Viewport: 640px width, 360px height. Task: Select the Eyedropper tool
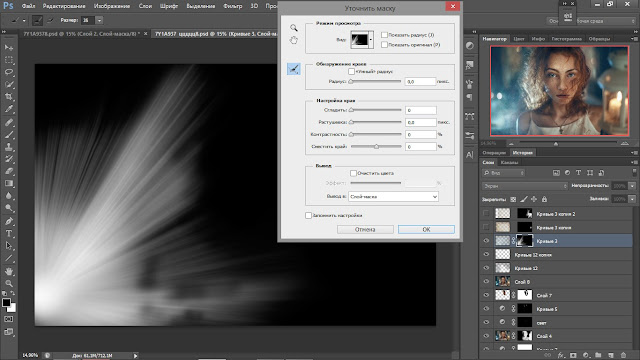tap(9, 109)
